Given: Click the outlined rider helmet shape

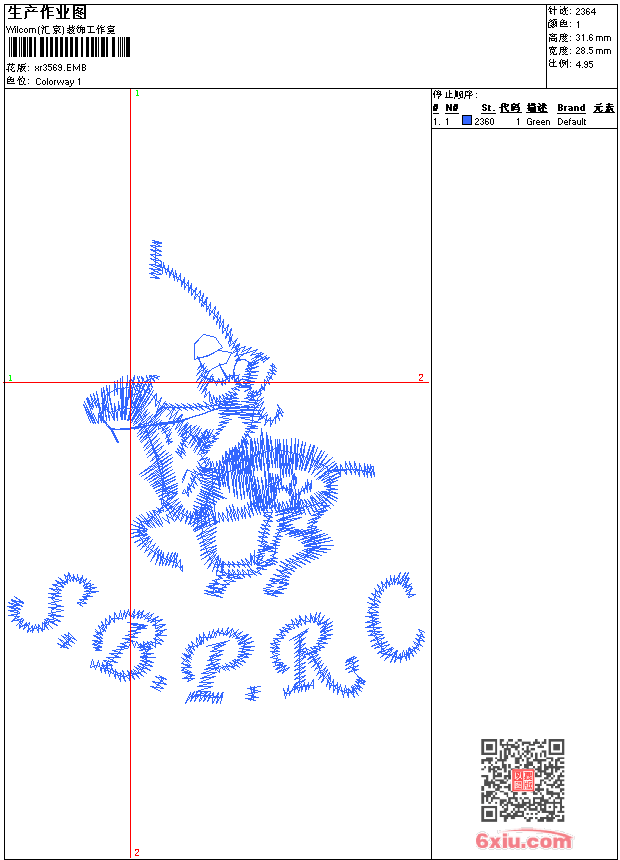Looking at the screenshot, I should (210, 349).
